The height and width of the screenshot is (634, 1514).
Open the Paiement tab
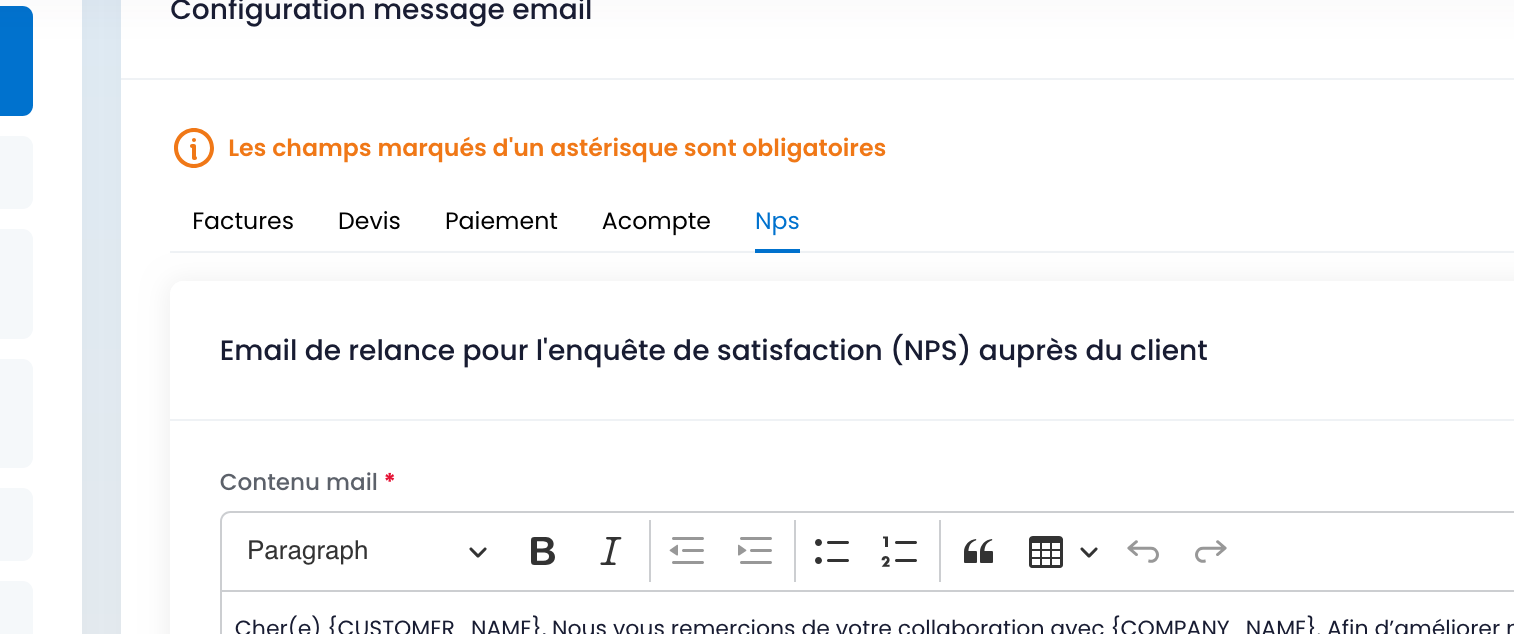[x=501, y=221]
